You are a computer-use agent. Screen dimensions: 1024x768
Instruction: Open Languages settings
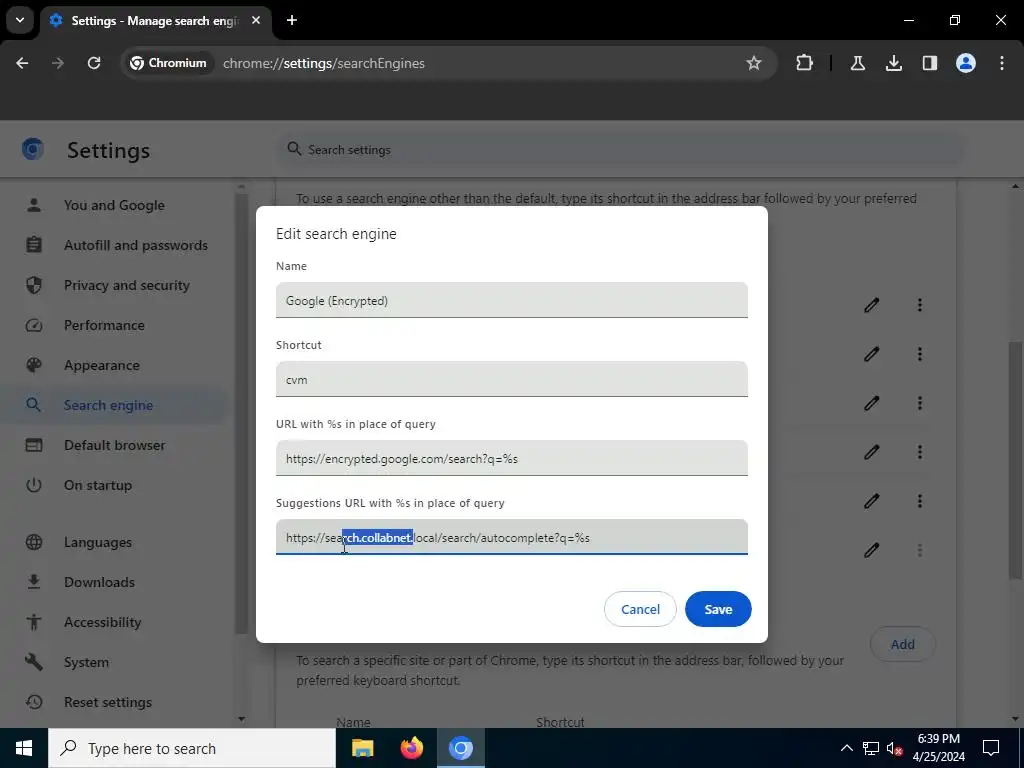pyautogui.click(x=98, y=542)
